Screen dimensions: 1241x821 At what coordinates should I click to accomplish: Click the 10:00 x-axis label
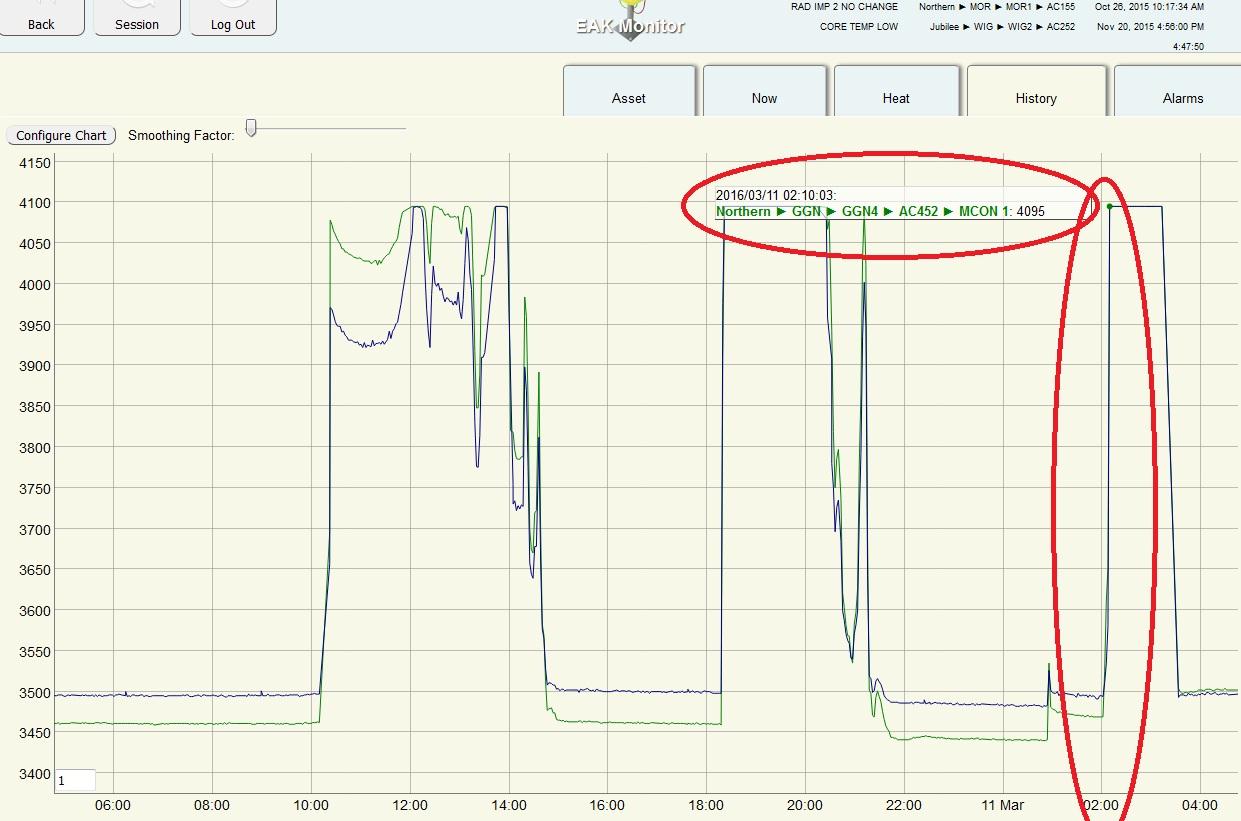[x=311, y=805]
